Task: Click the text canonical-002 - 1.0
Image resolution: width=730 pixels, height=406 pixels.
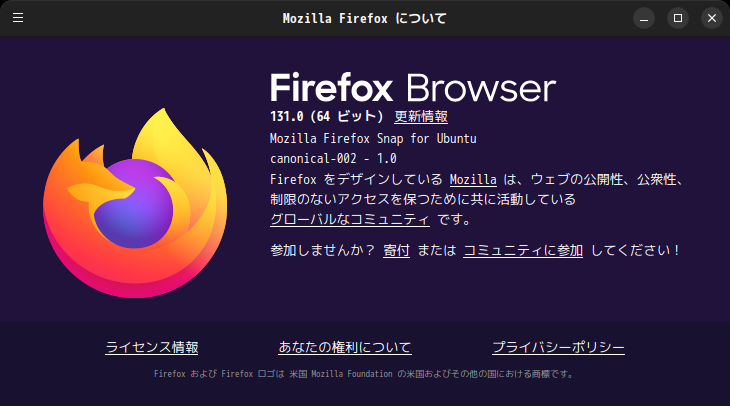Action: pyautogui.click(x=333, y=159)
